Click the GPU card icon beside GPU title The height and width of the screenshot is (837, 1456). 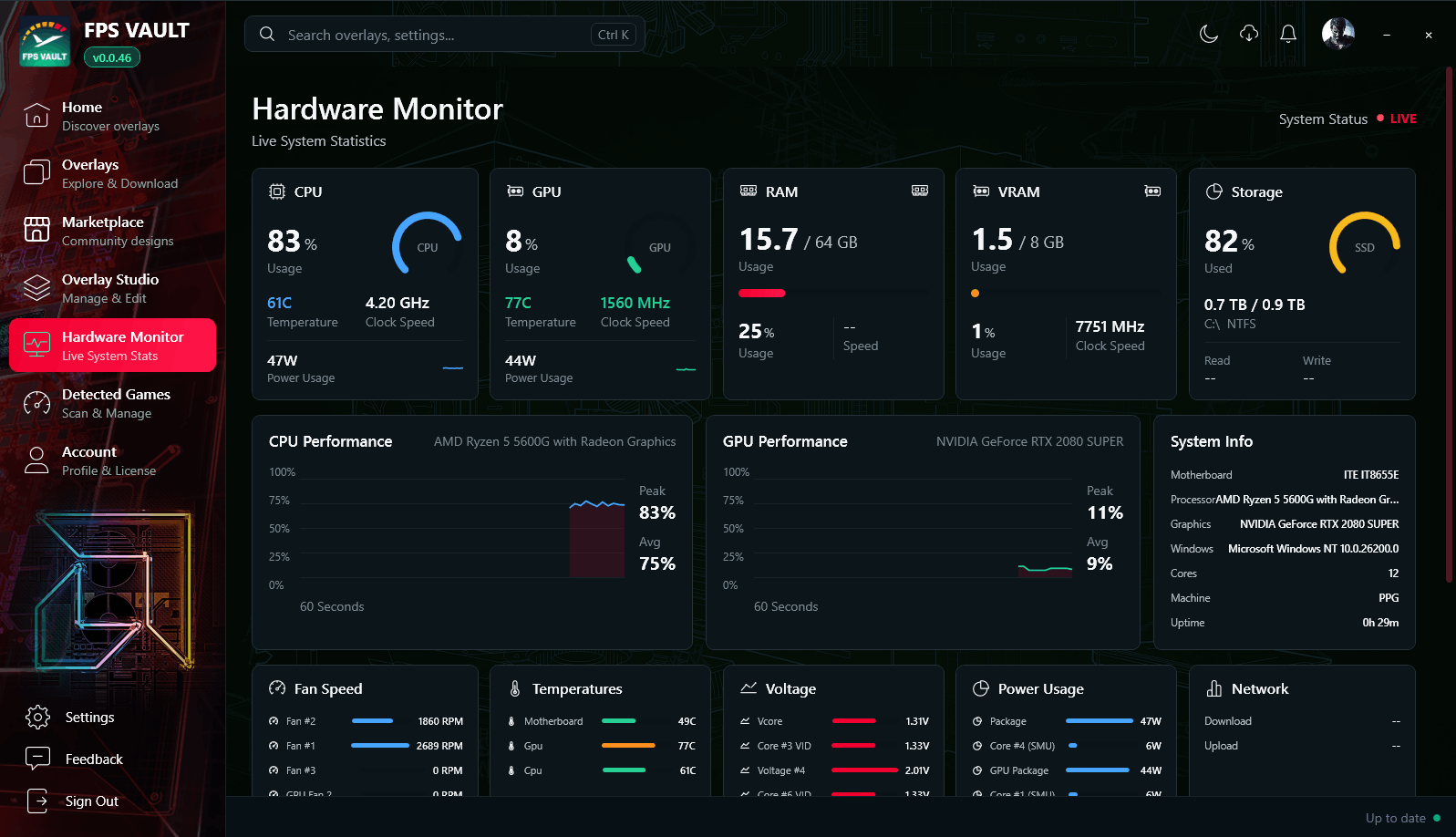515,191
